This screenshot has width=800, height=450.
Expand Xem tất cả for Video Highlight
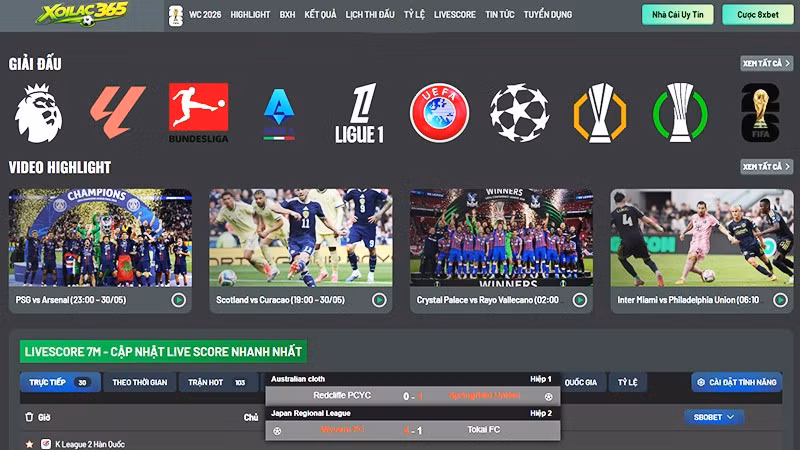[766, 166]
